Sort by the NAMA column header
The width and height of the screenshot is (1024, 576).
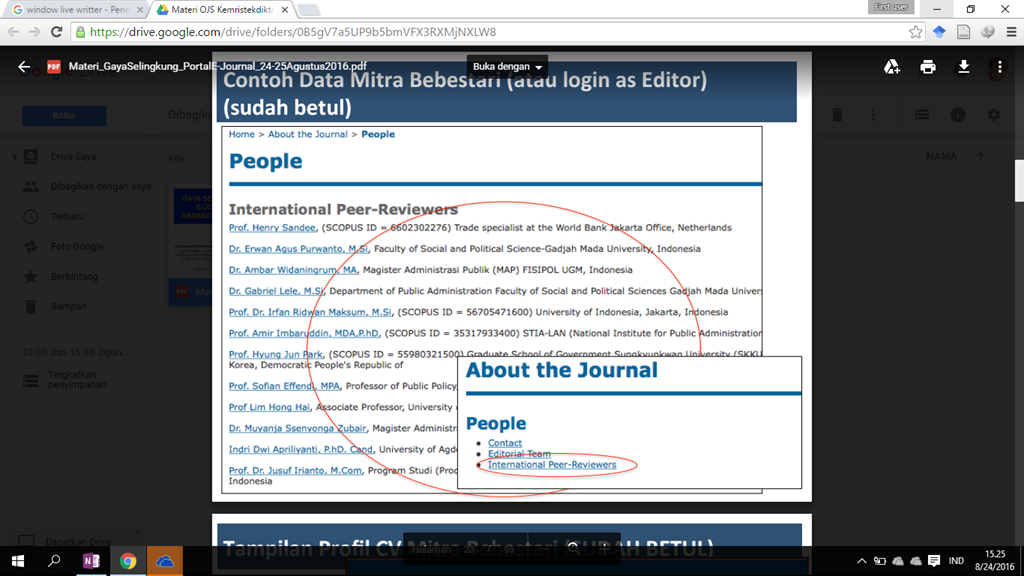pyautogui.click(x=942, y=157)
